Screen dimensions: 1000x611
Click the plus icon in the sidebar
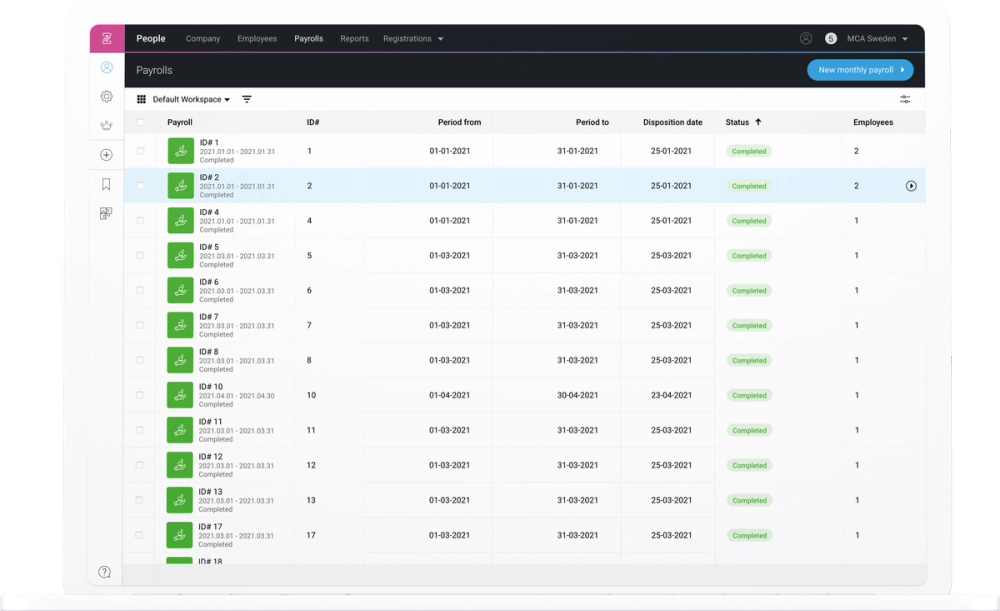106,155
